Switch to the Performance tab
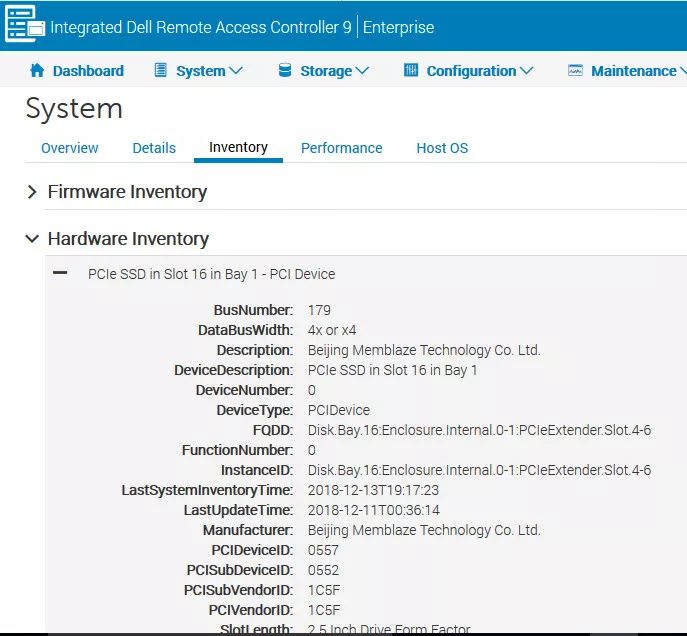This screenshot has width=687, height=636. (342, 148)
